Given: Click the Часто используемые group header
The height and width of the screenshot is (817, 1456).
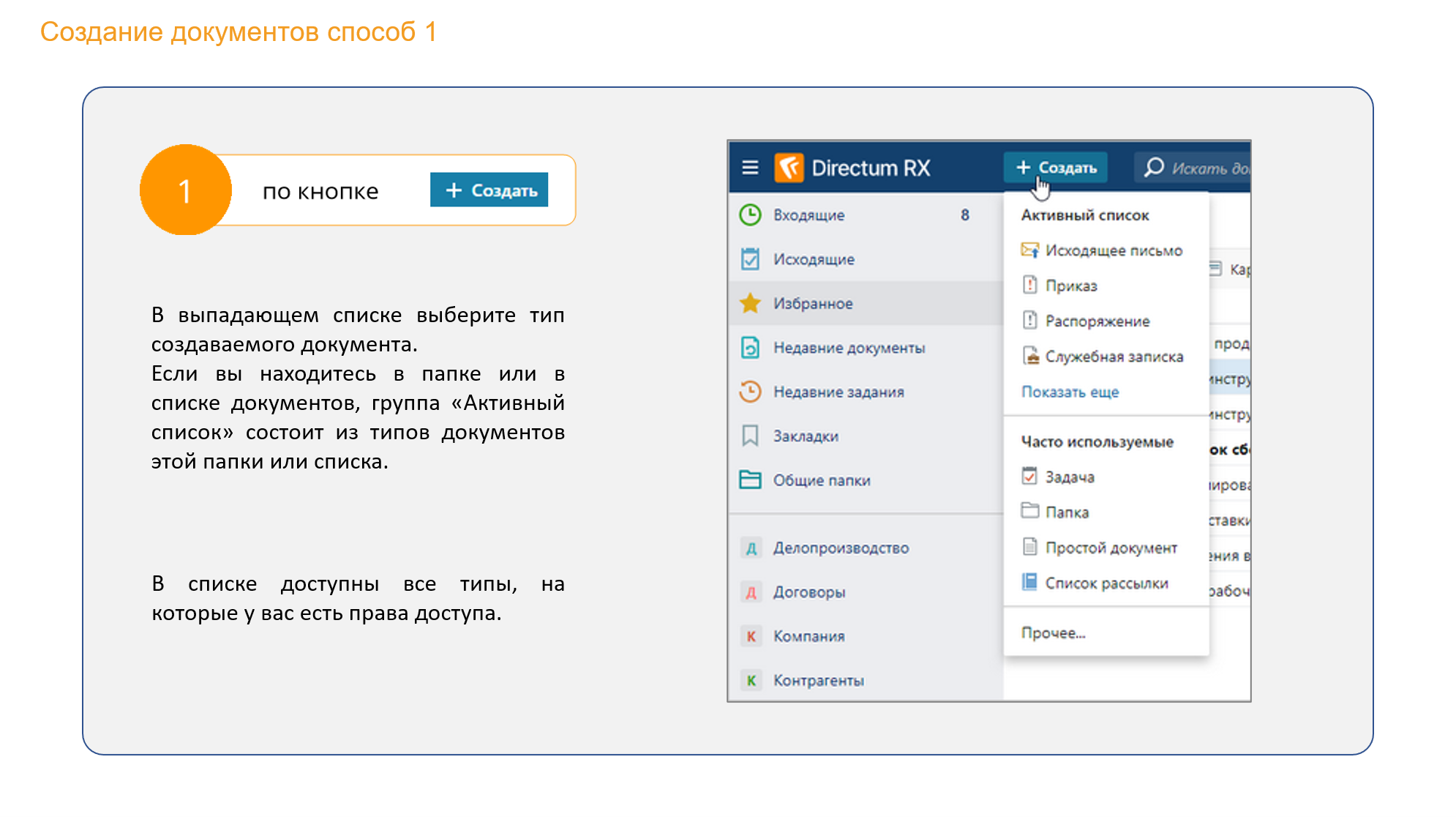Looking at the screenshot, I should click(x=1097, y=441).
